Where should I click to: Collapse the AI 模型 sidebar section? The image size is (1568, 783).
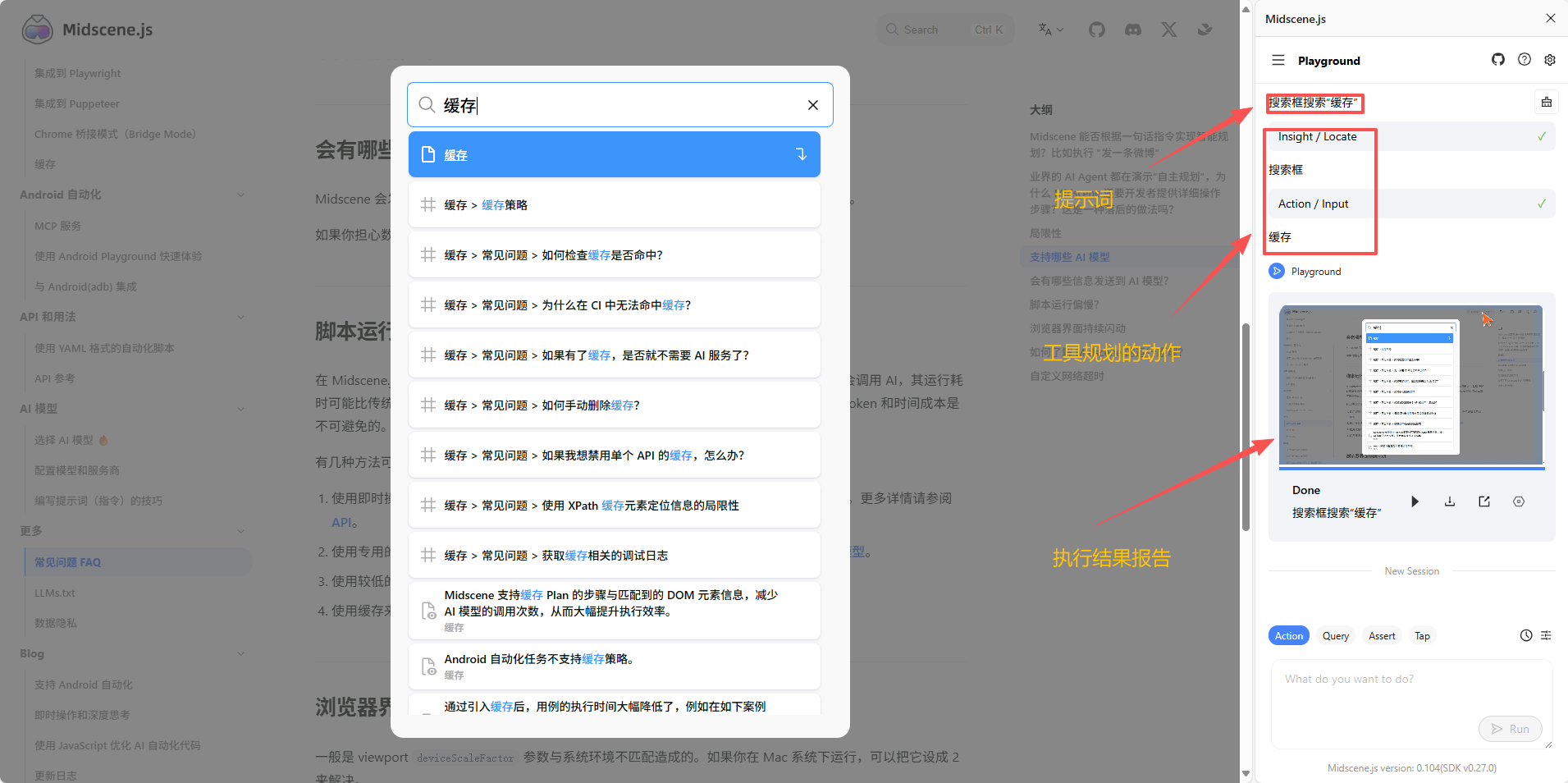click(240, 409)
